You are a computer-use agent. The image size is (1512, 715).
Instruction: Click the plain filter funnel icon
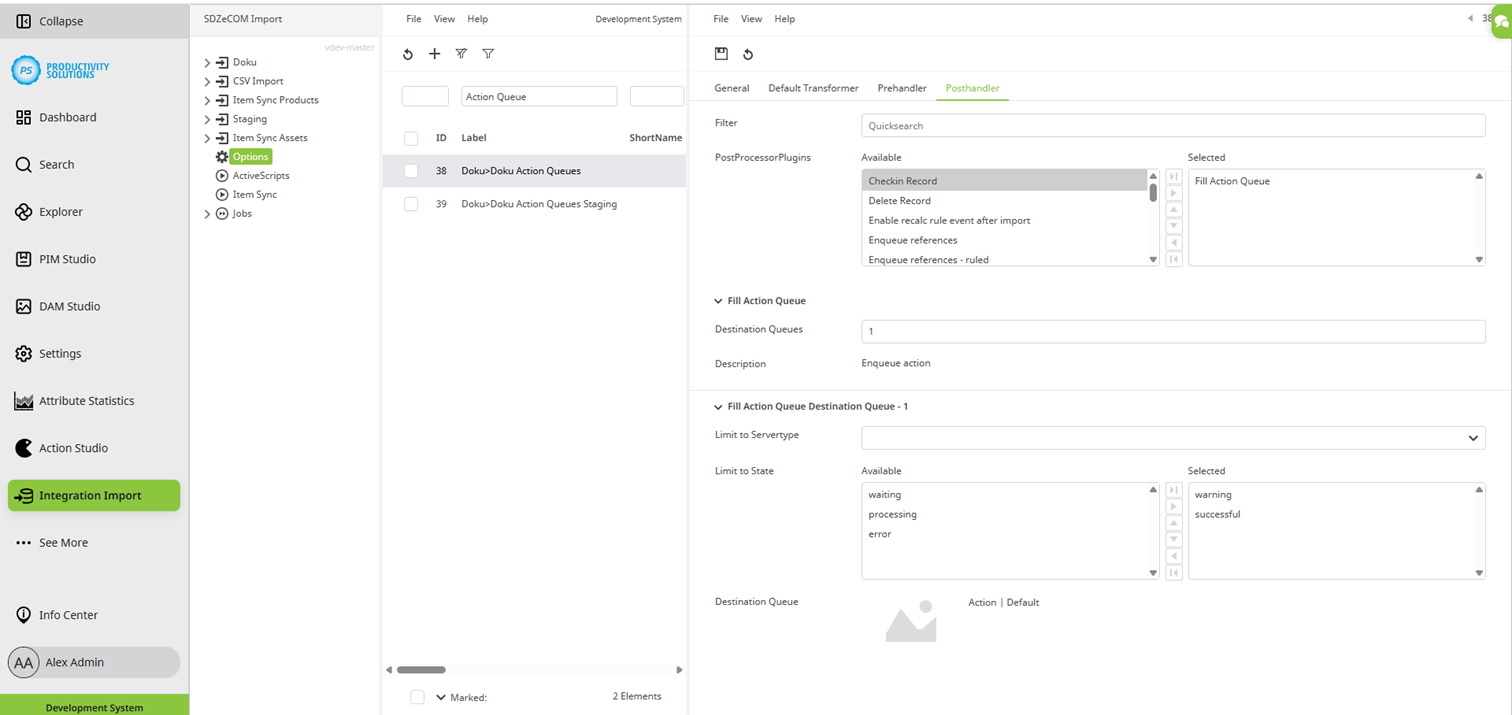(x=488, y=54)
